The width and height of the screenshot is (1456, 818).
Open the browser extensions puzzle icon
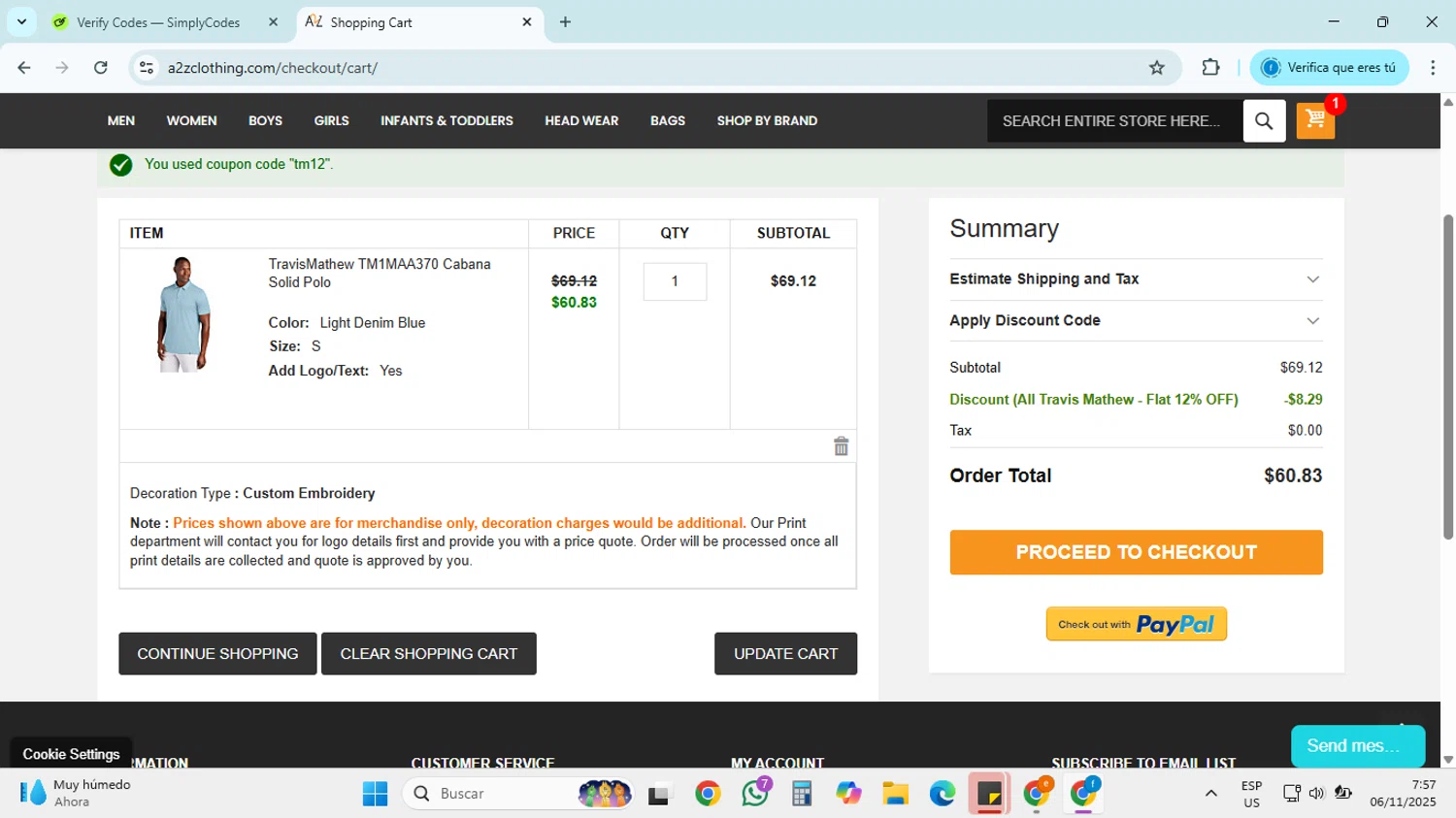pos(1210,67)
